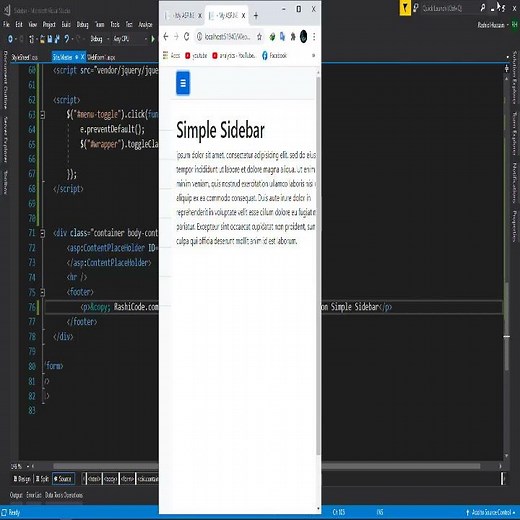Open the Facebook bookmark

click(274, 56)
